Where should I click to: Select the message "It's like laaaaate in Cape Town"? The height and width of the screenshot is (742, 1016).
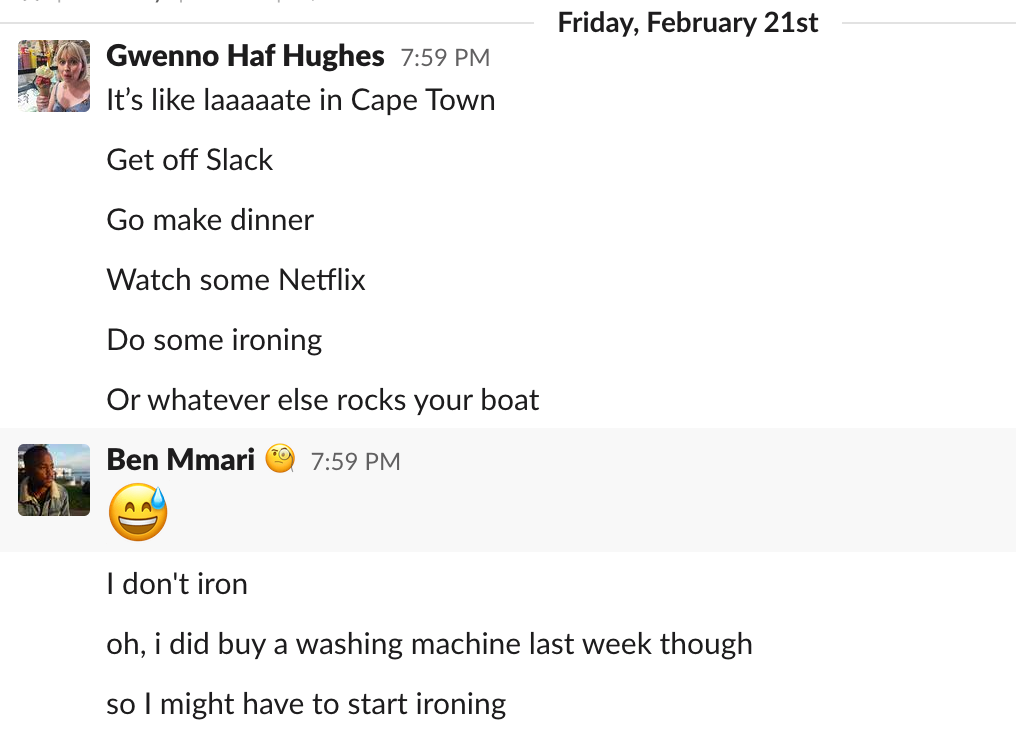pyautogui.click(x=301, y=100)
